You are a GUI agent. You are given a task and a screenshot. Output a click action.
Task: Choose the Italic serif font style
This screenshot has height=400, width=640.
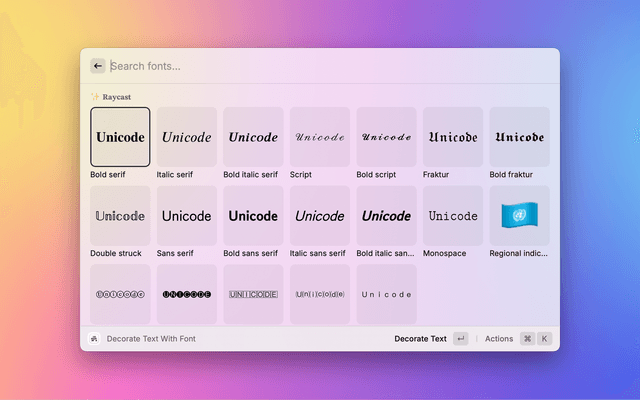pos(186,137)
